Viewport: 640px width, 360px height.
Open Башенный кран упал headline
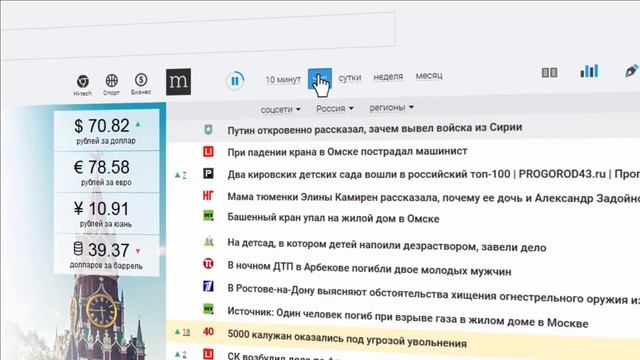tap(333, 218)
